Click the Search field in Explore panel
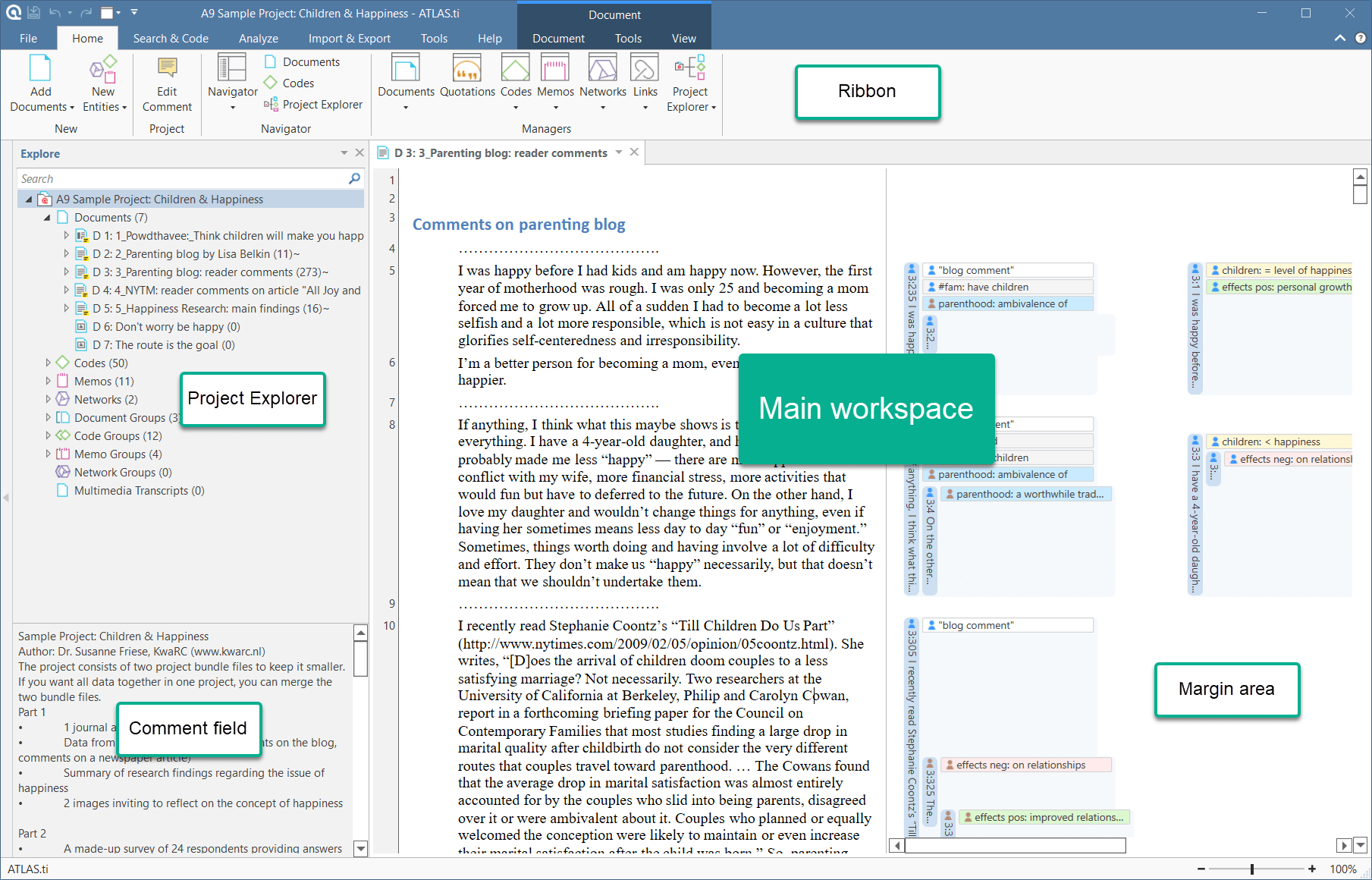 182,178
